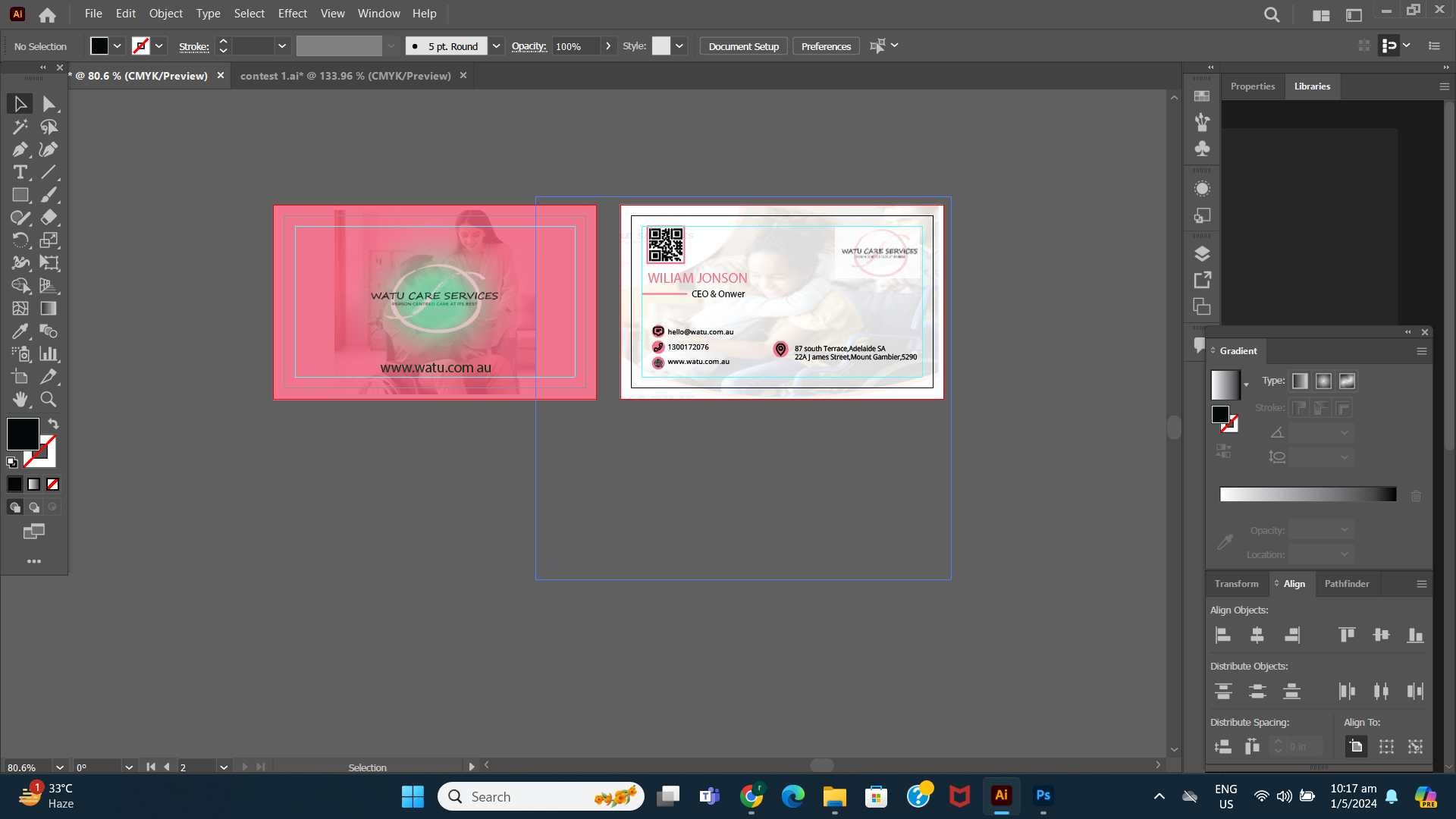Image resolution: width=1456 pixels, height=819 pixels.
Task: Select the Eyedropper tool
Action: click(x=19, y=331)
